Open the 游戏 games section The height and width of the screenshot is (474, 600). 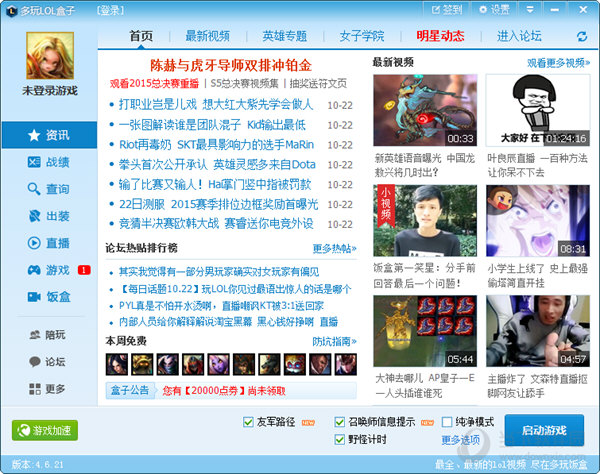point(49,270)
